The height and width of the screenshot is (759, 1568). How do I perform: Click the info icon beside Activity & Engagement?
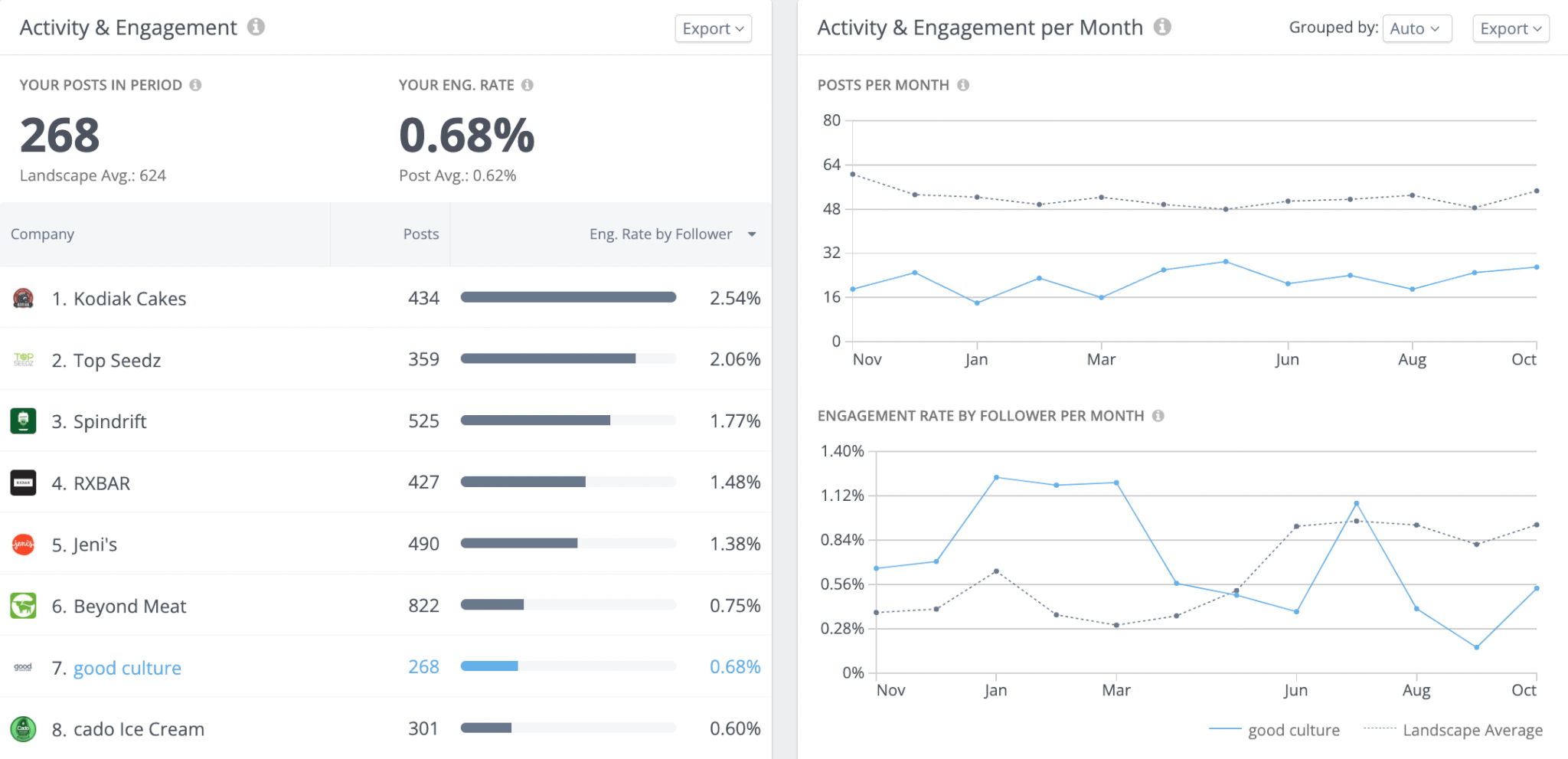(257, 27)
